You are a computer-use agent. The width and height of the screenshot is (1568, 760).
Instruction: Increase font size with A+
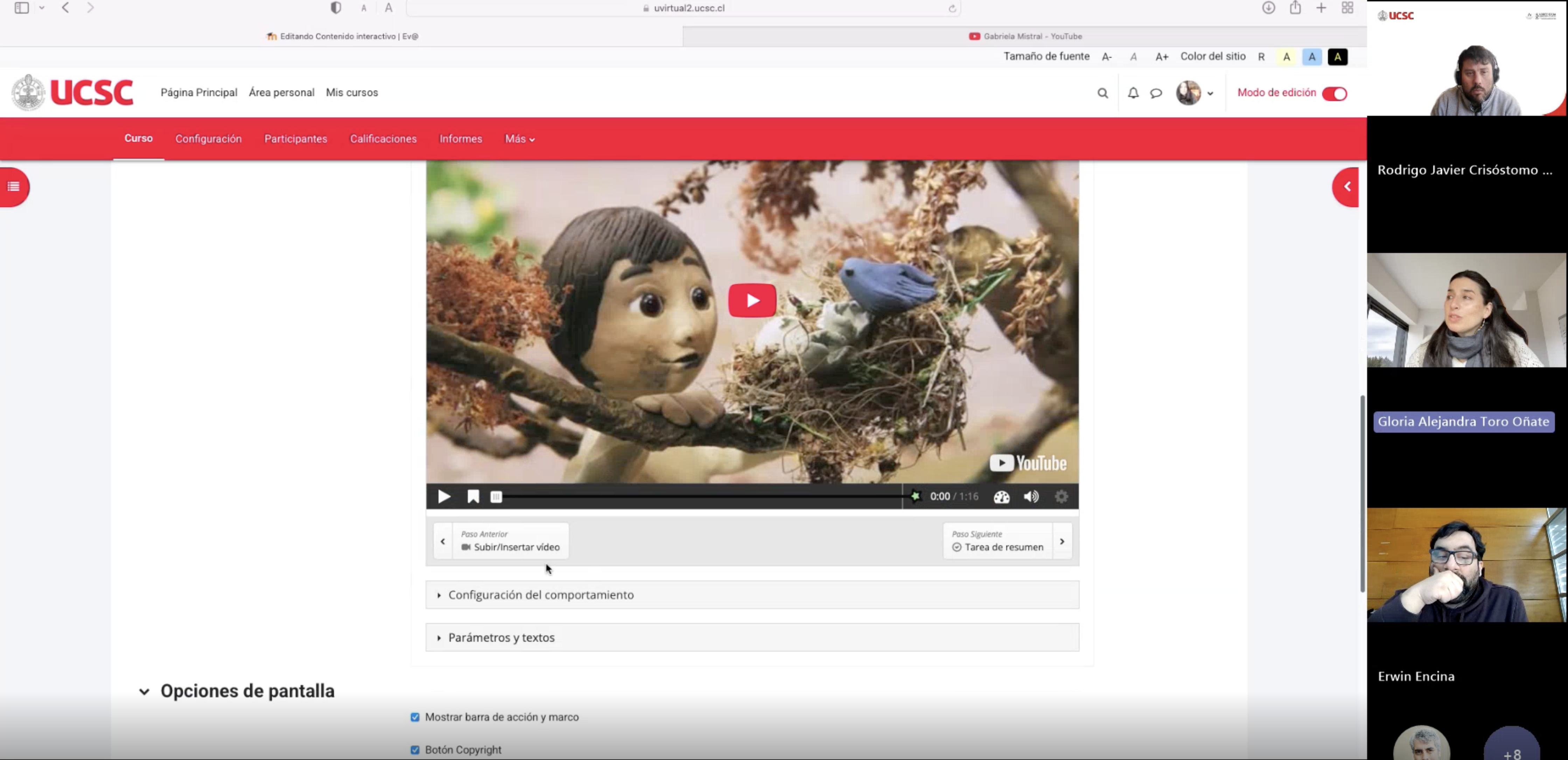click(1161, 57)
